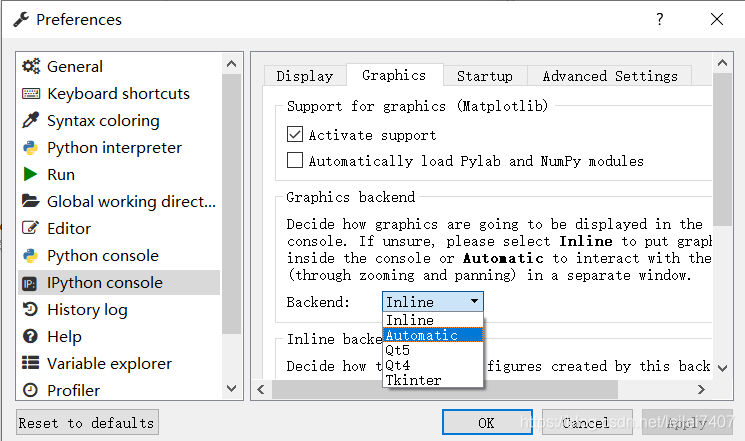Choose Qt5 from the backend list

(433, 350)
